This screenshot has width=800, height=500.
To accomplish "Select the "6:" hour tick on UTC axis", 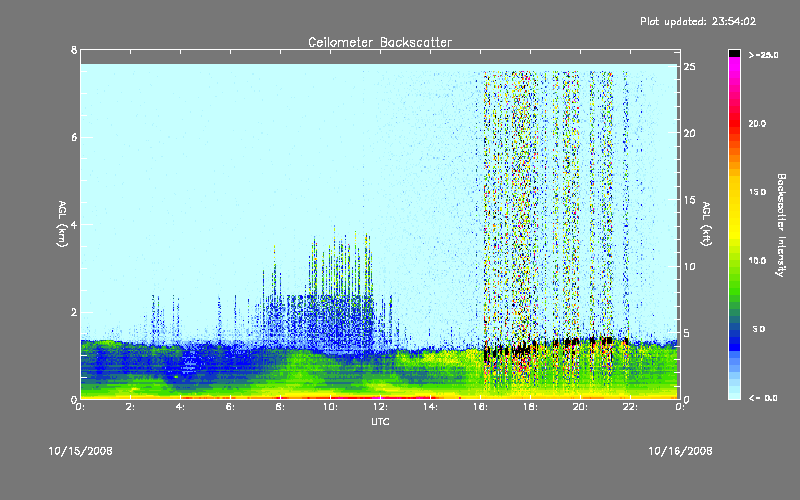I will point(230,407).
